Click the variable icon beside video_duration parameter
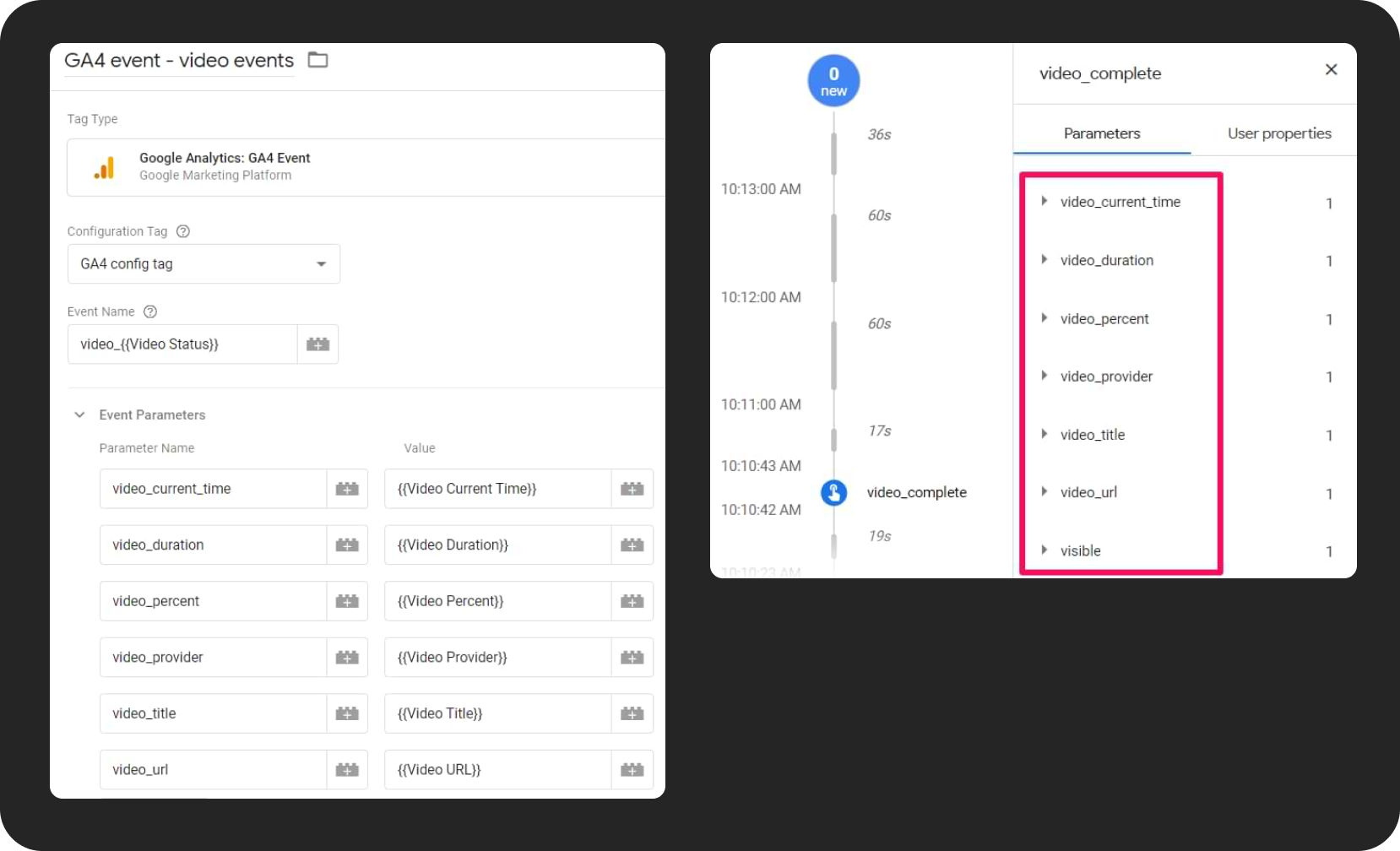 tap(347, 545)
